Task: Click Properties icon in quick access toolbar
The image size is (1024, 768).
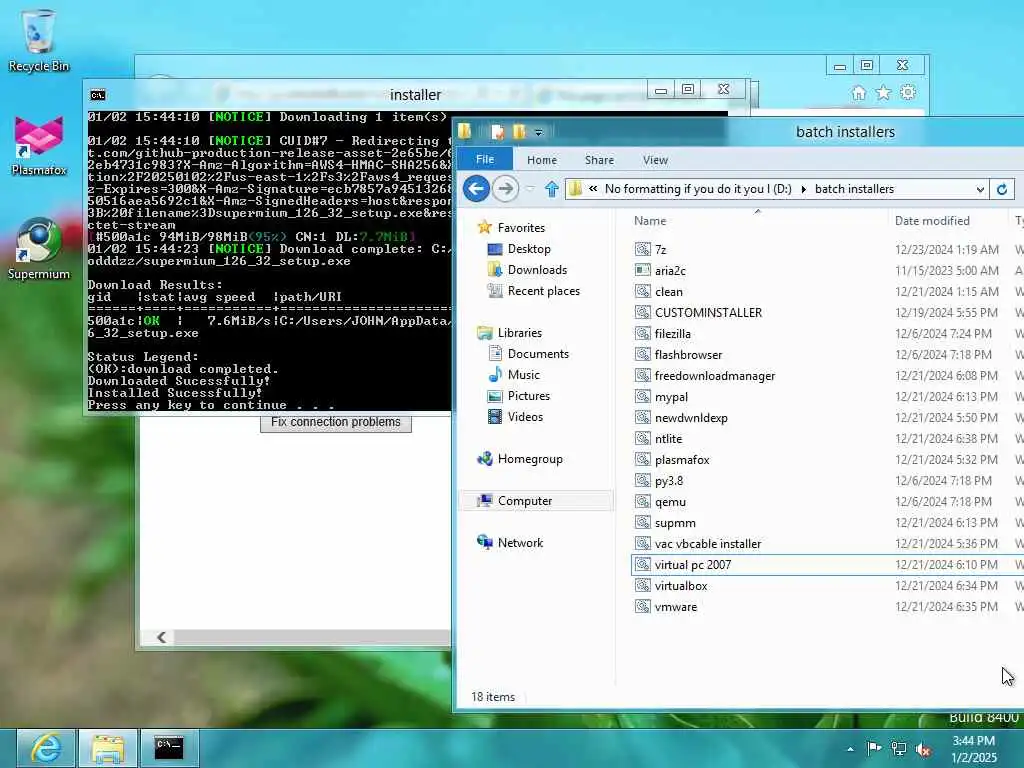Action: point(498,132)
